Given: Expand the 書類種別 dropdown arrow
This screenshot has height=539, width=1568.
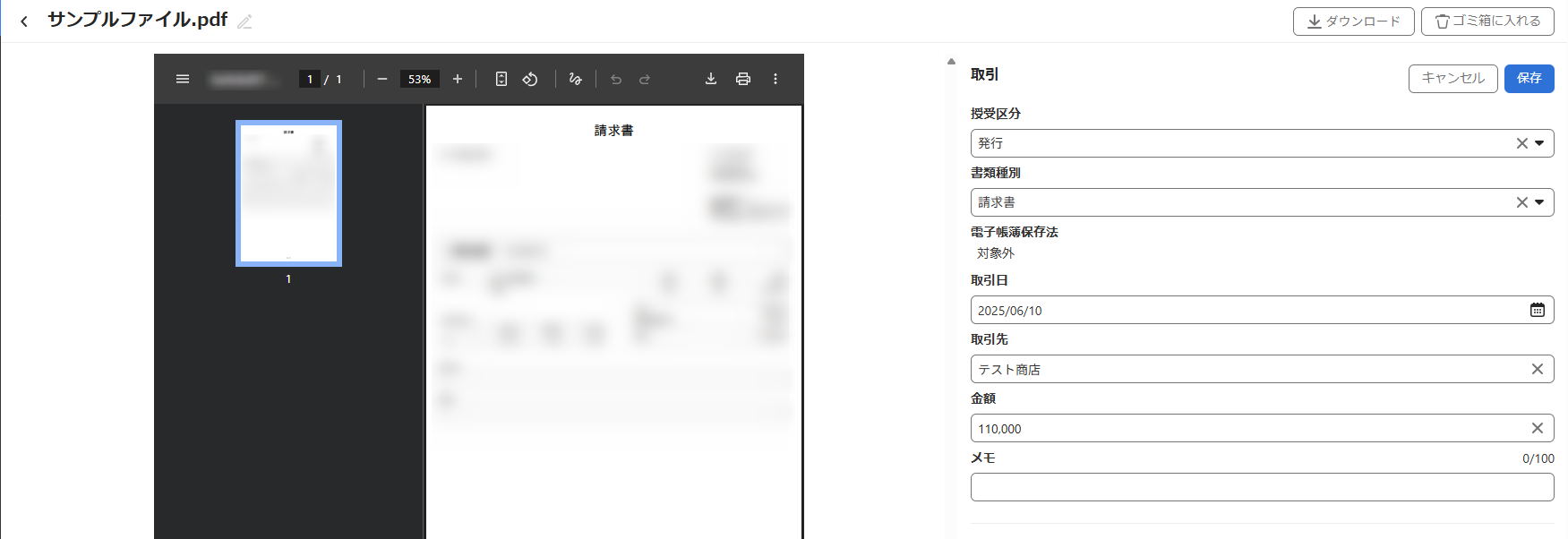Looking at the screenshot, I should pyautogui.click(x=1539, y=202).
